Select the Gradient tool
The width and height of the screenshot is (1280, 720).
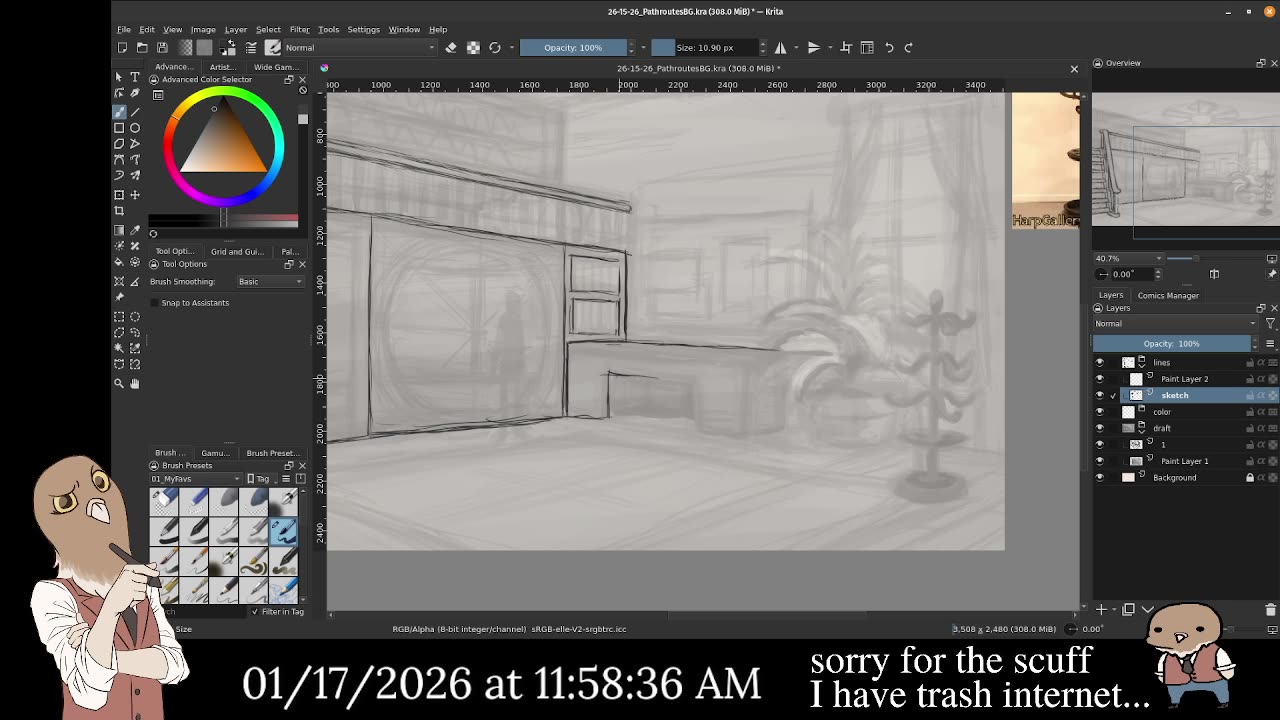pyautogui.click(x=119, y=230)
